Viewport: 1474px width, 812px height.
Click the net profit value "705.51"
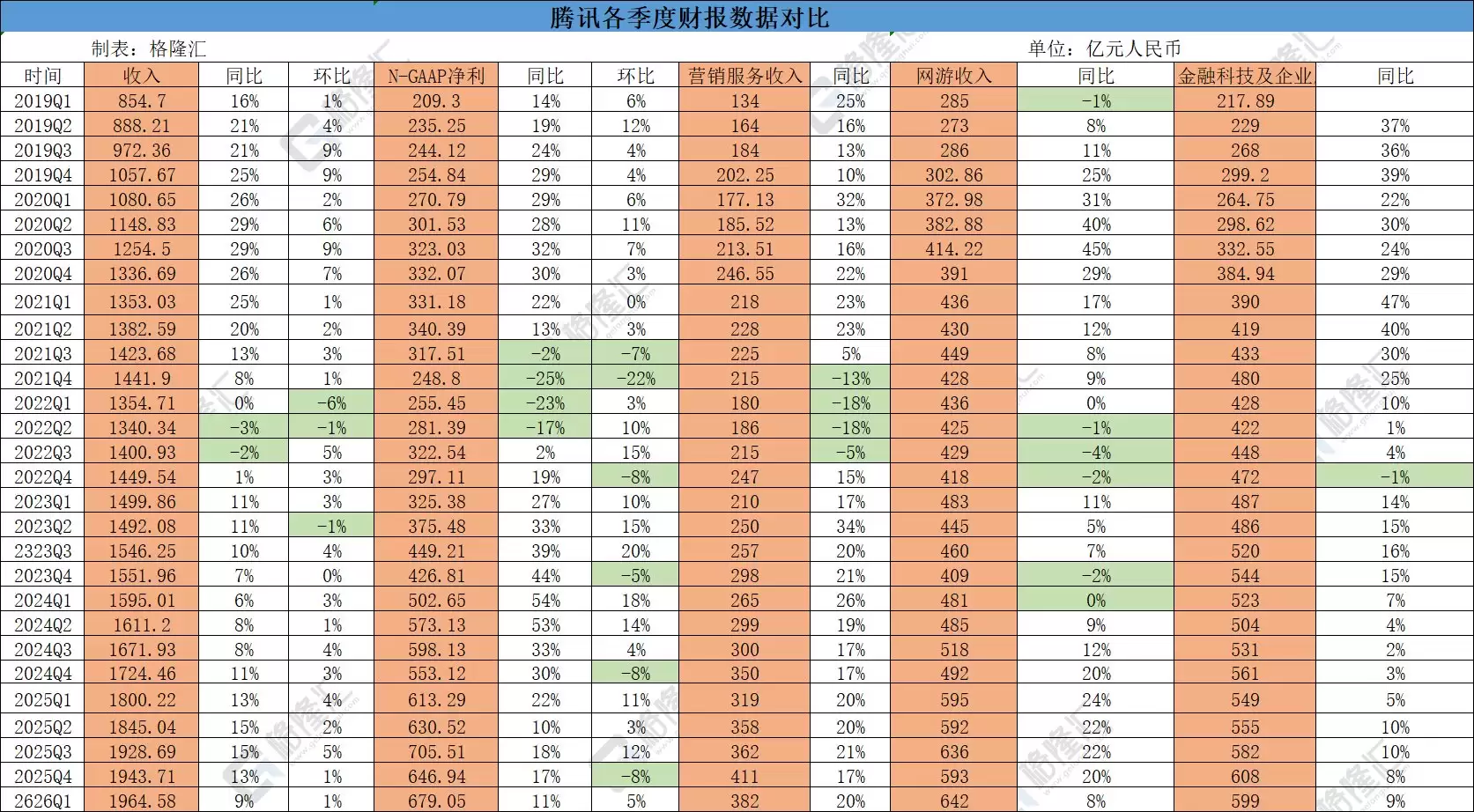click(437, 752)
